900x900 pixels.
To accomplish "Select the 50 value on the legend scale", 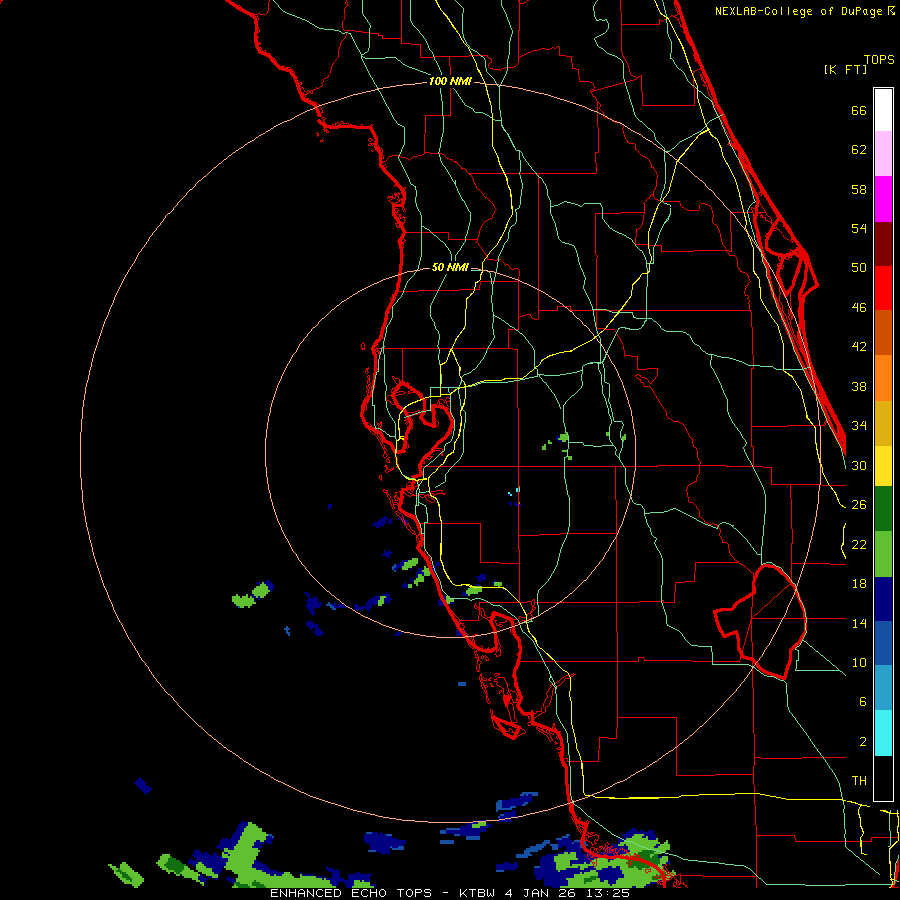I will [859, 268].
